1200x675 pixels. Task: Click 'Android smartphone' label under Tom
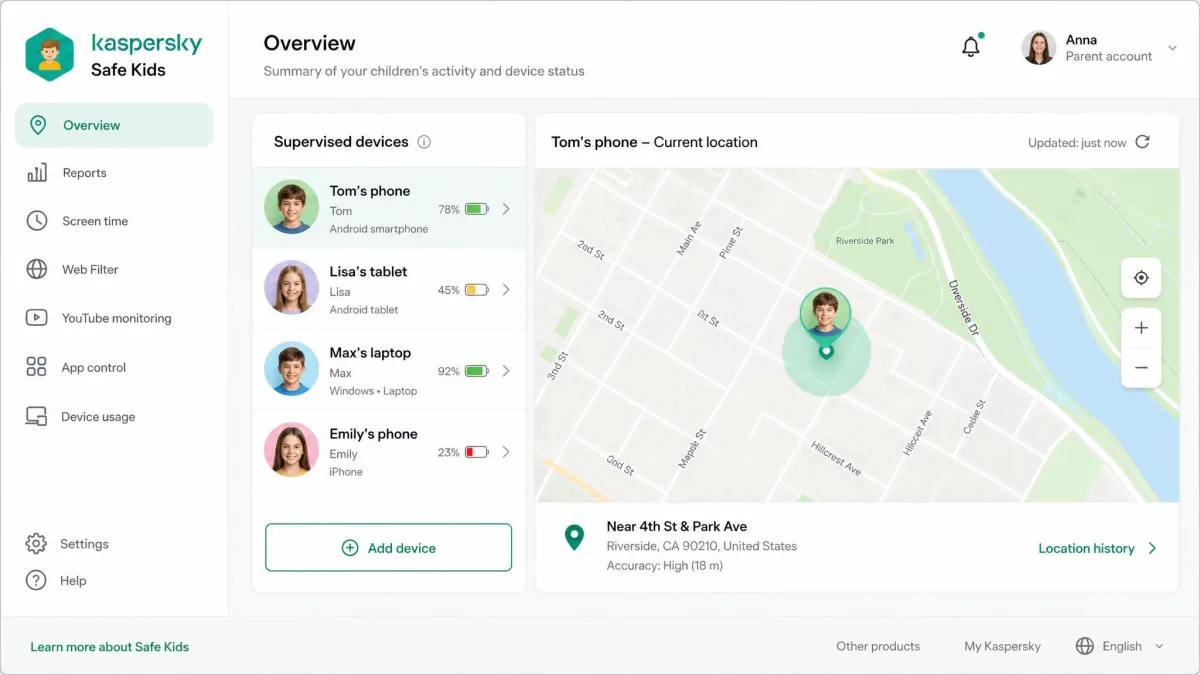coord(379,229)
